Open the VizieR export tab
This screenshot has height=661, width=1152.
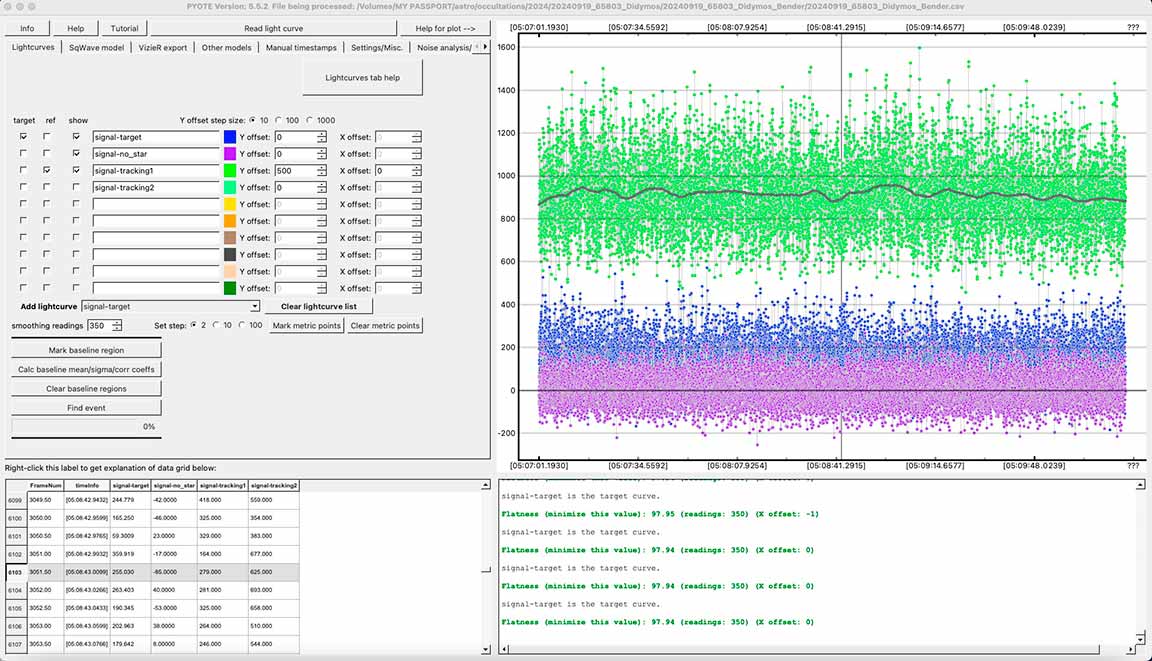pos(162,48)
